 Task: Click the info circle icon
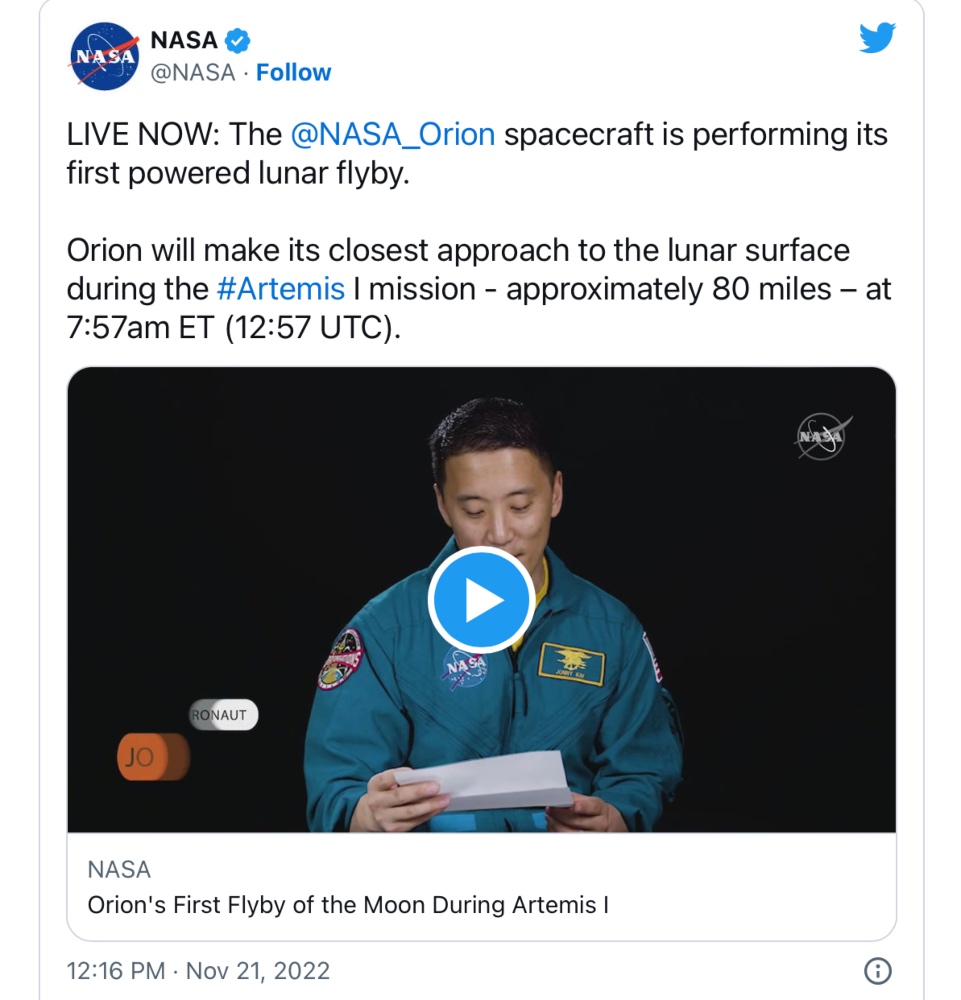coord(877,971)
